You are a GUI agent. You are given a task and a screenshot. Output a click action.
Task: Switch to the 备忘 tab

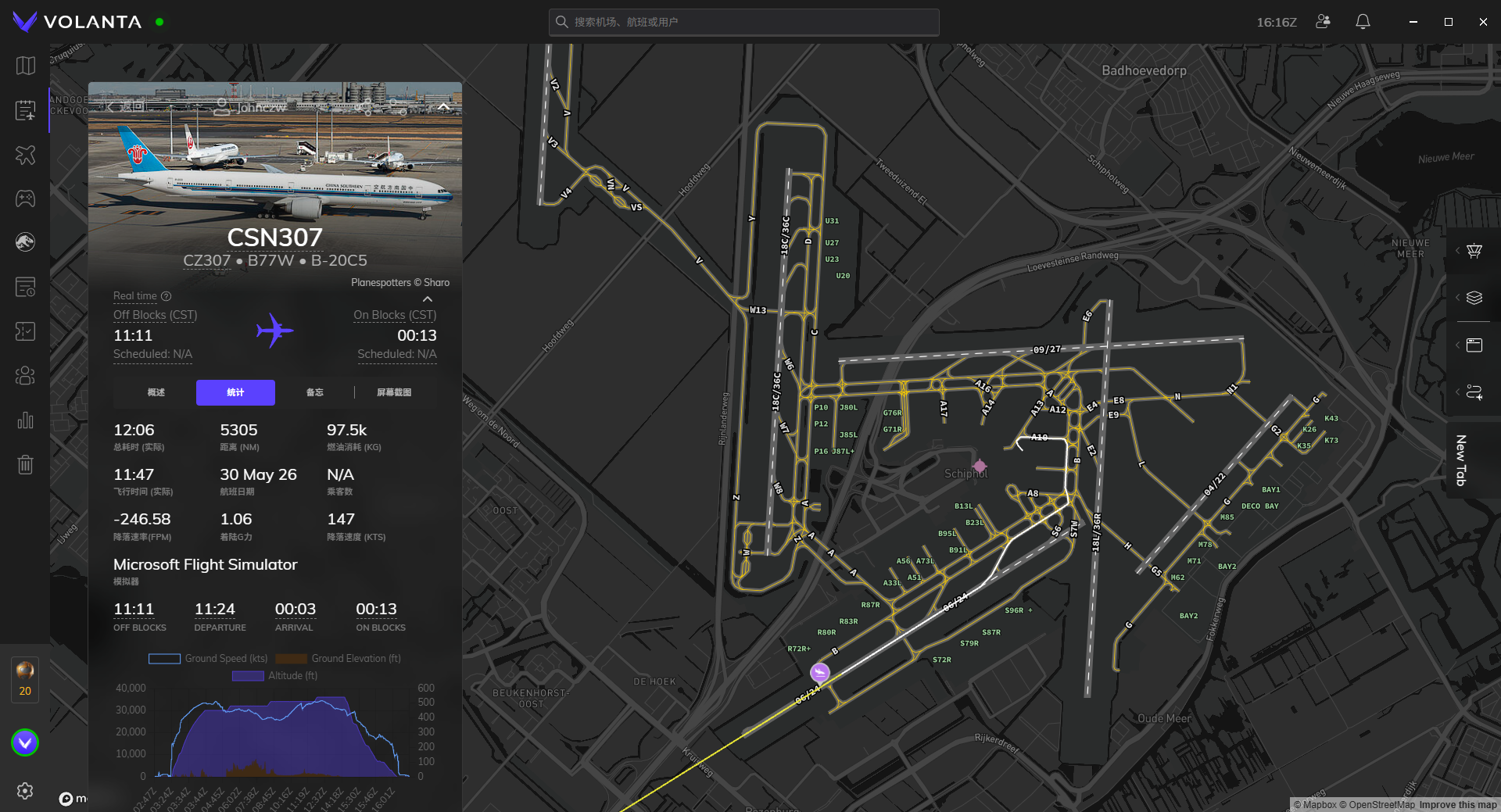[314, 392]
